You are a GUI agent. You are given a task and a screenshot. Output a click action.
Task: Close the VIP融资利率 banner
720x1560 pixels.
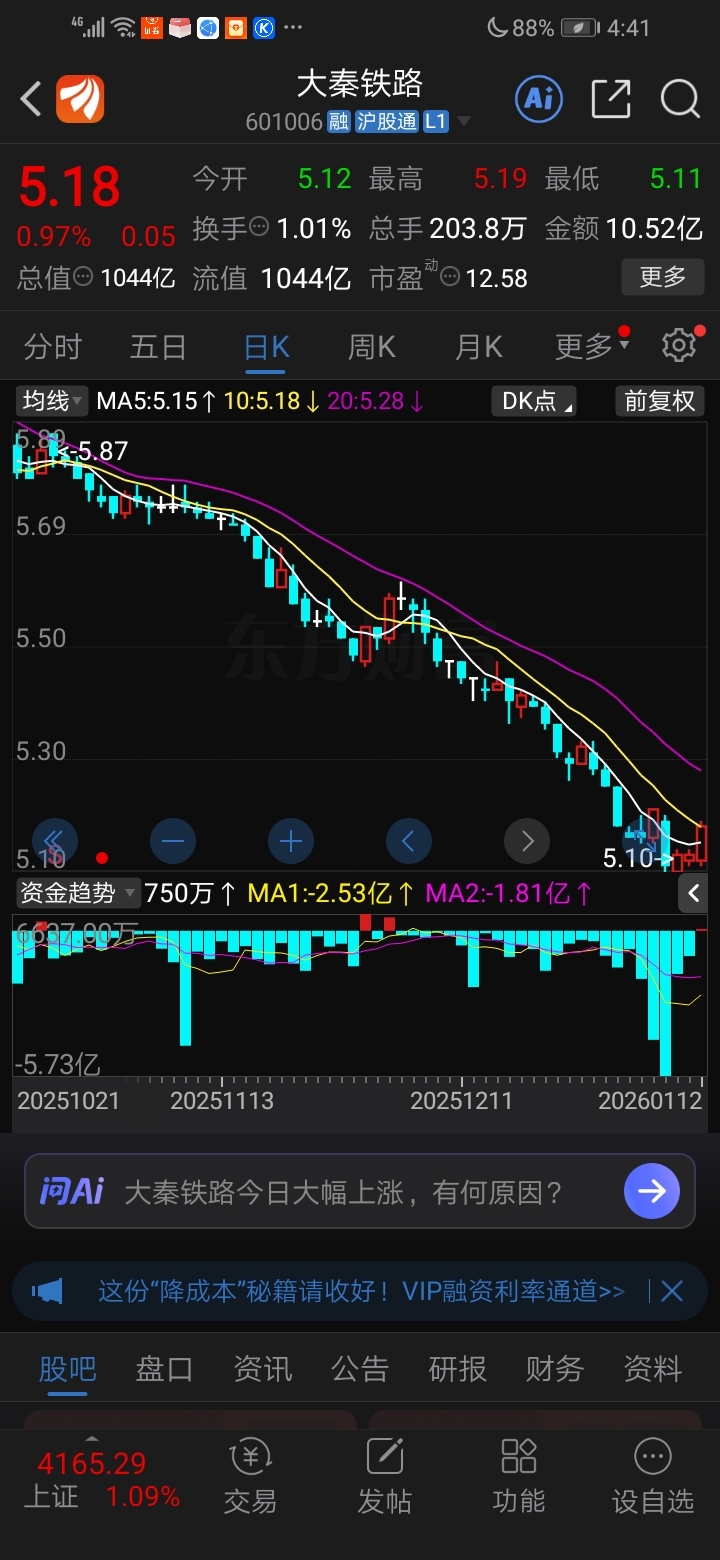[x=671, y=1291]
